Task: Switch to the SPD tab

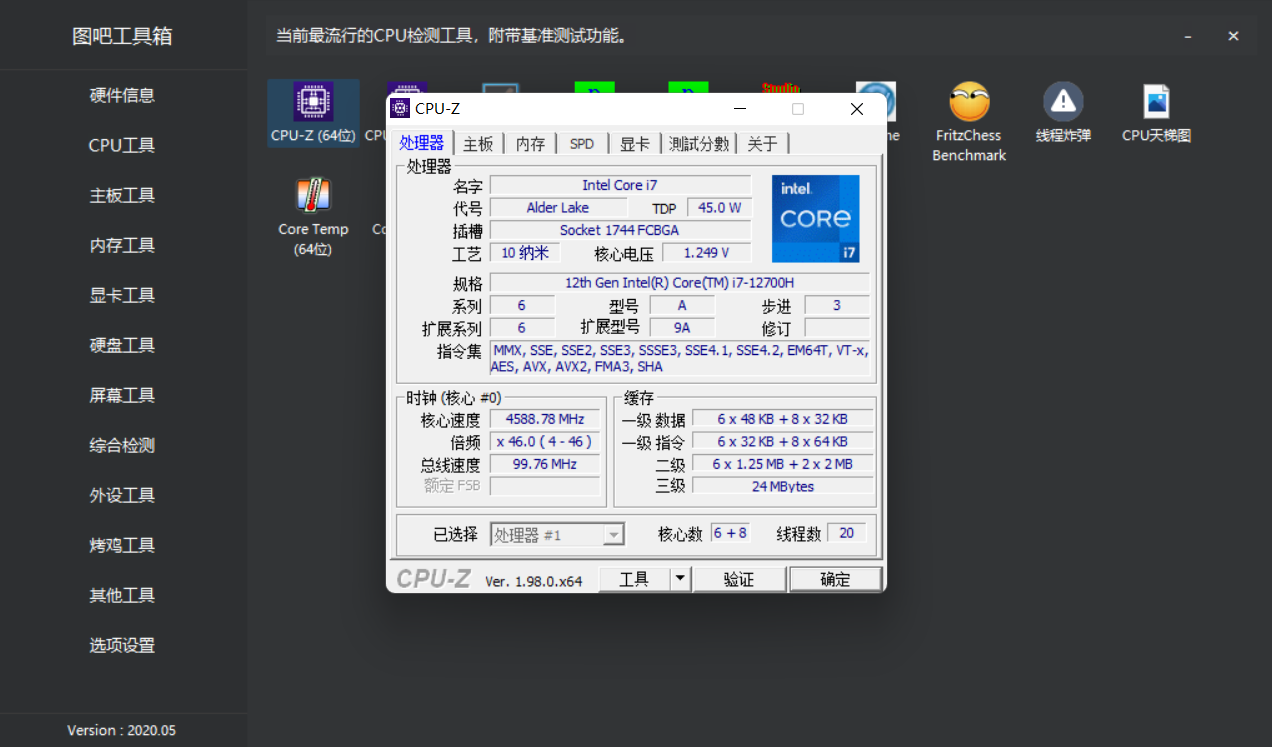Action: coord(582,144)
